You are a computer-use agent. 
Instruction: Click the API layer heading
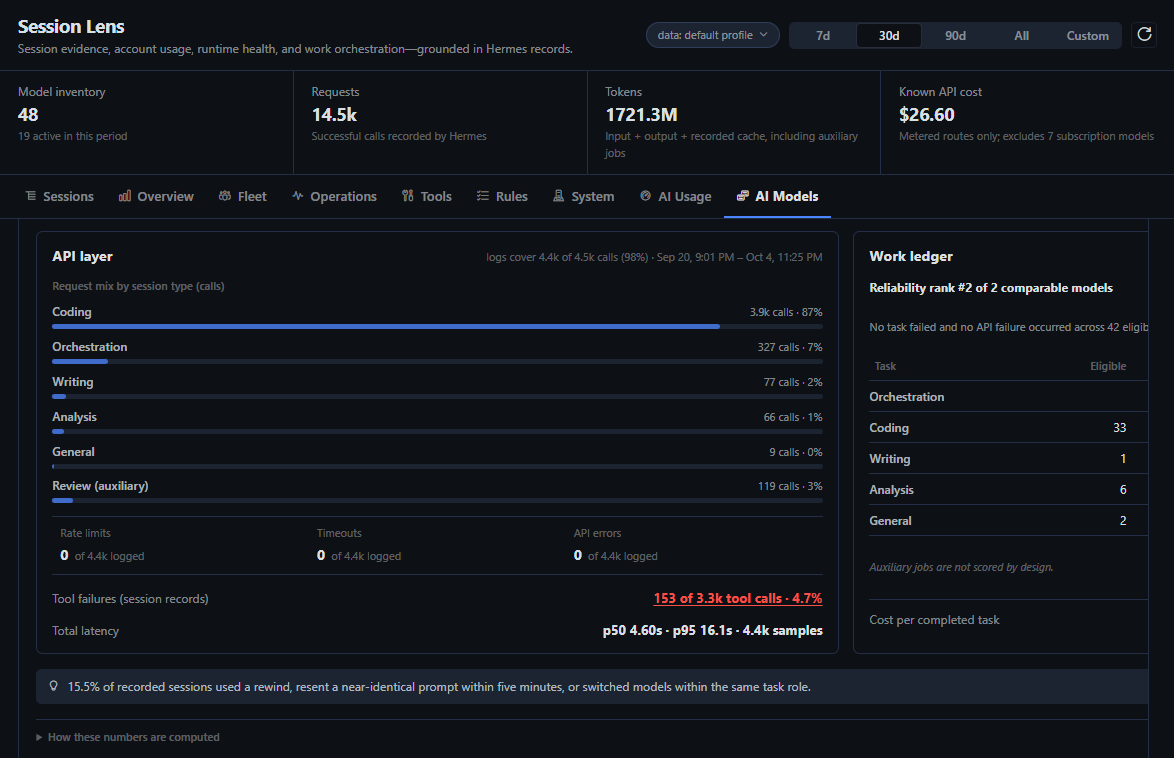click(x=82, y=256)
